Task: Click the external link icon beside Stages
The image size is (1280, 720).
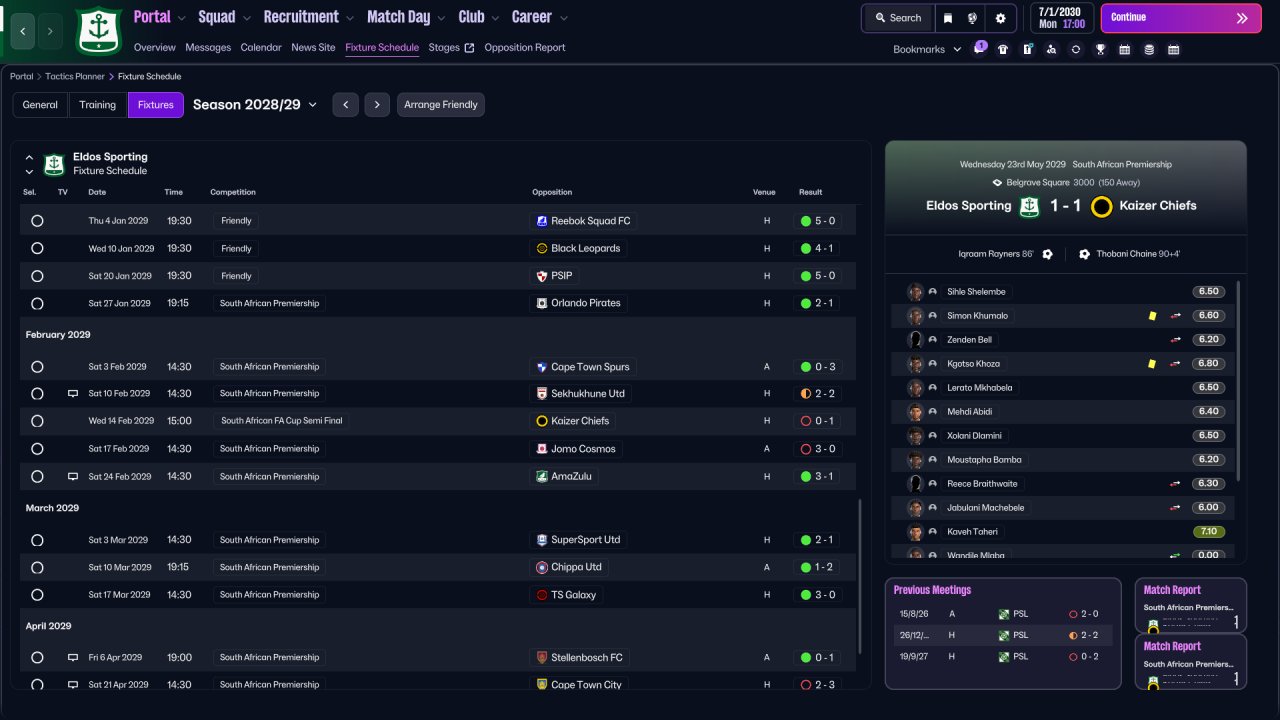Action: (x=469, y=48)
